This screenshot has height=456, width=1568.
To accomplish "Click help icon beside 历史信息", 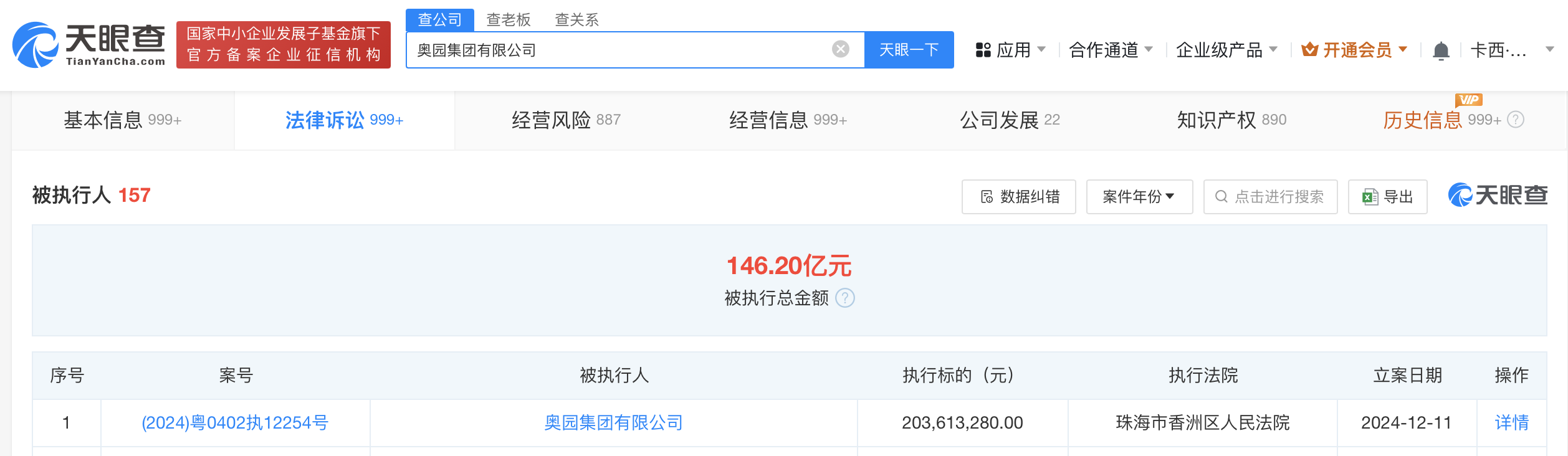I will [x=1516, y=120].
